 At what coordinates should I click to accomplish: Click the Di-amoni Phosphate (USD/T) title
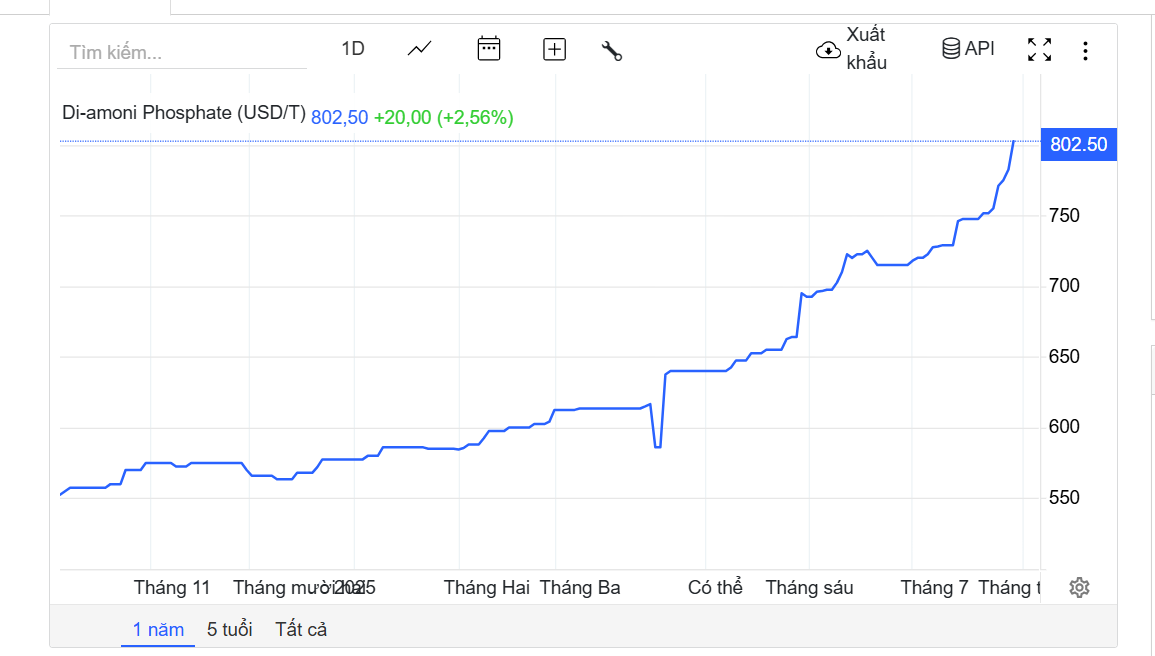click(x=184, y=113)
